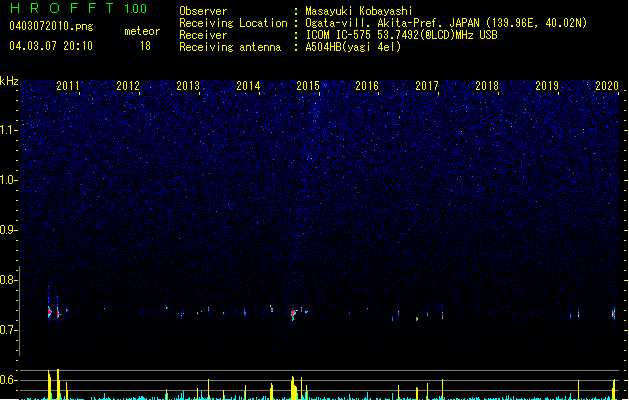The width and height of the screenshot is (629, 400).
Task: Click the 2018 time marker
Action: (x=487, y=86)
